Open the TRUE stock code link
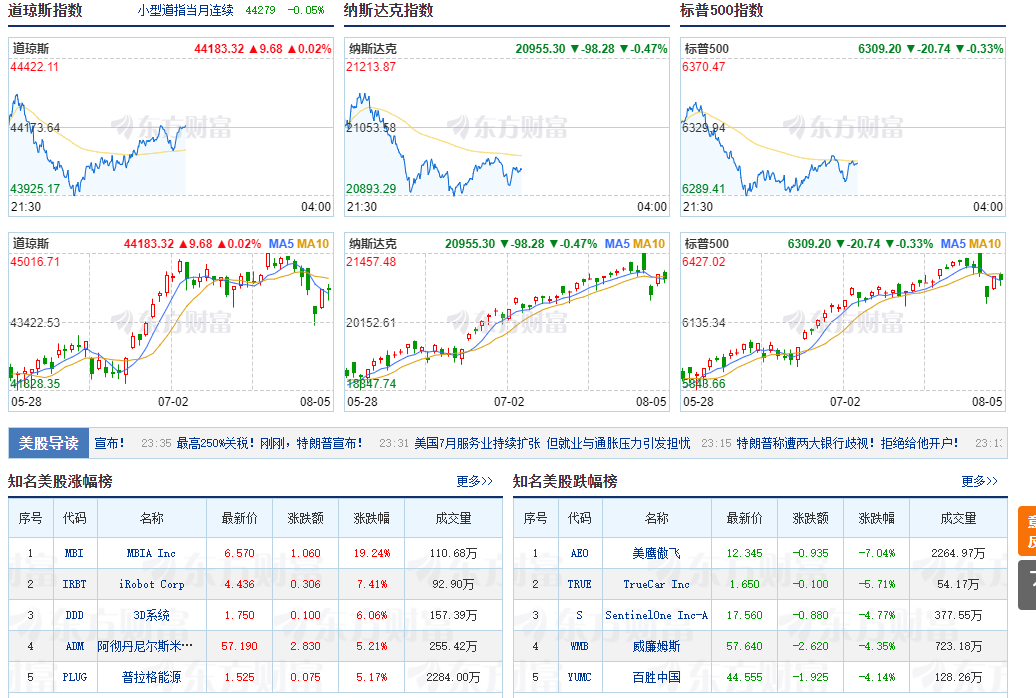The height and width of the screenshot is (698, 1036). pyautogui.click(x=579, y=584)
